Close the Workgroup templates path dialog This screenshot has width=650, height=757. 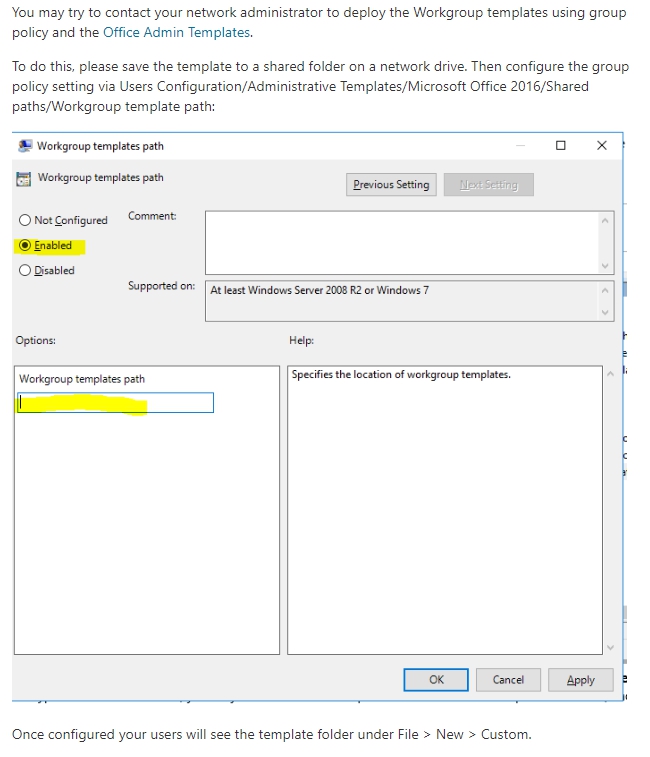602,145
